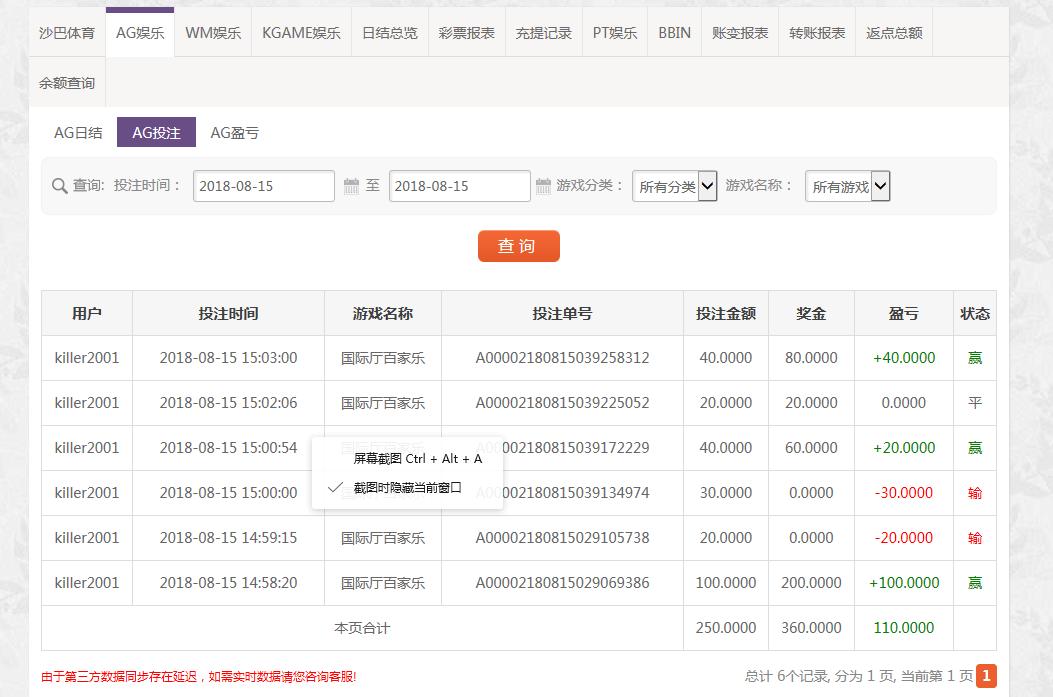1053x697 pixels.
Task: Go to the 余额查询 tab
Action: (x=67, y=83)
